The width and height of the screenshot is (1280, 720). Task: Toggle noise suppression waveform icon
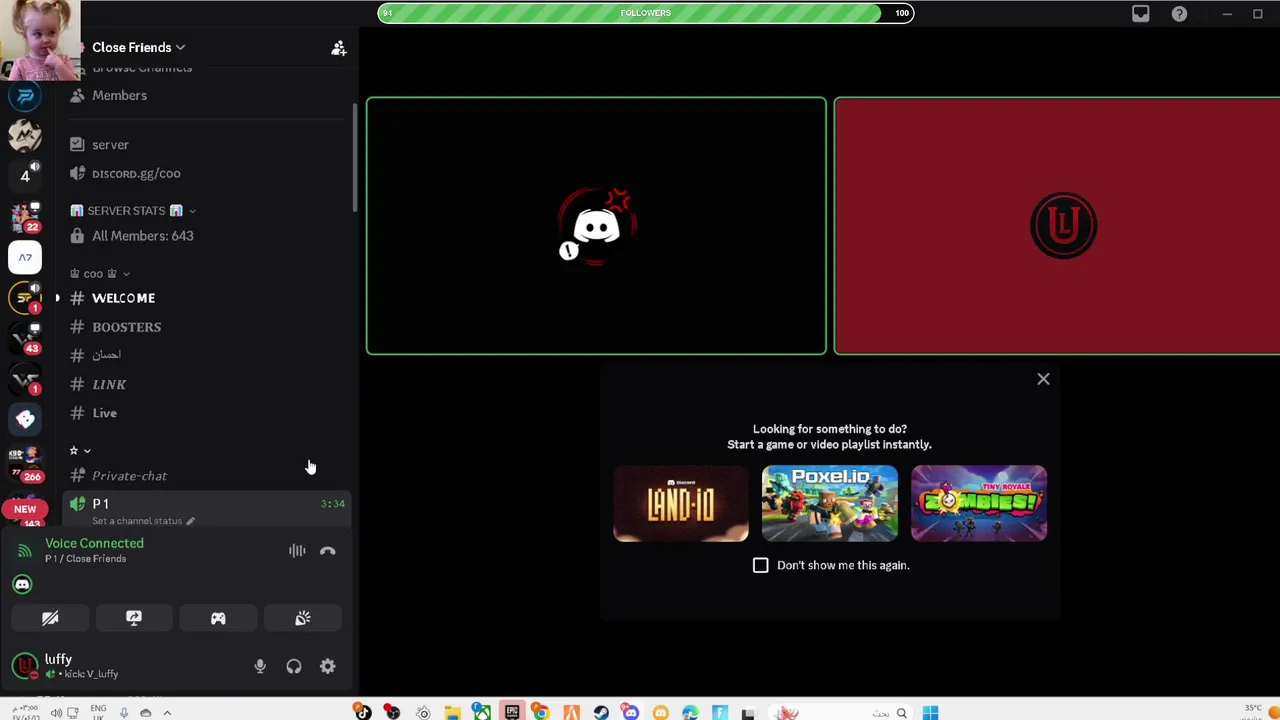click(x=297, y=551)
